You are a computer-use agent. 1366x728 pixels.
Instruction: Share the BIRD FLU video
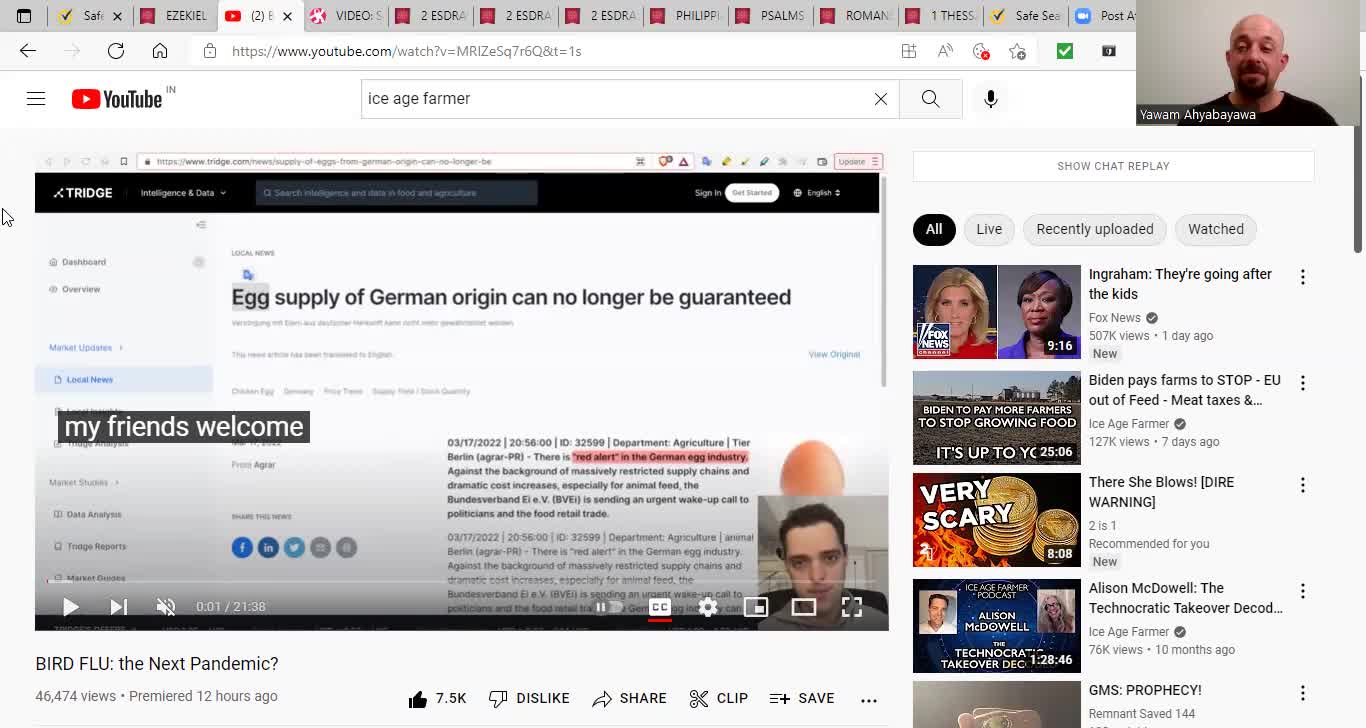point(629,699)
